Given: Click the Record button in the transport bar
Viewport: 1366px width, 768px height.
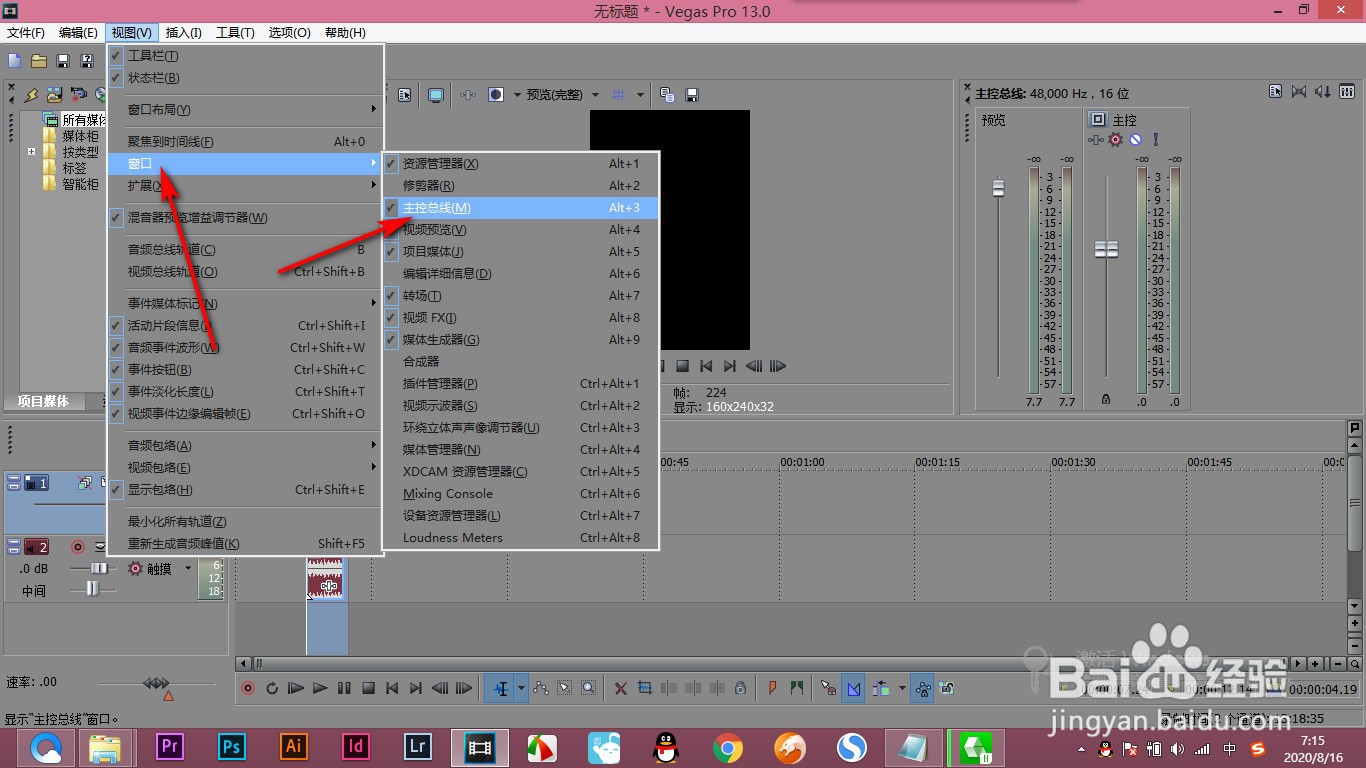Looking at the screenshot, I should (x=247, y=688).
